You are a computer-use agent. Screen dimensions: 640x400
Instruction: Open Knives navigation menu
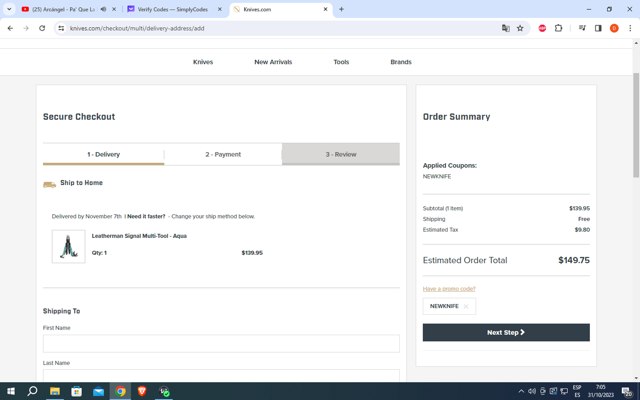(203, 62)
